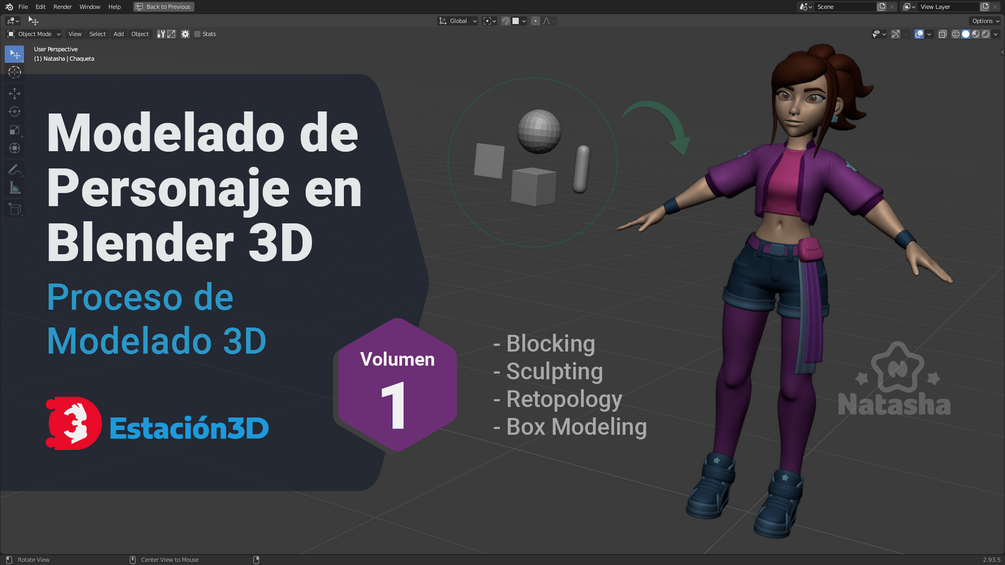Open the Options dropdown
This screenshot has height=565, width=1005.
click(x=985, y=21)
